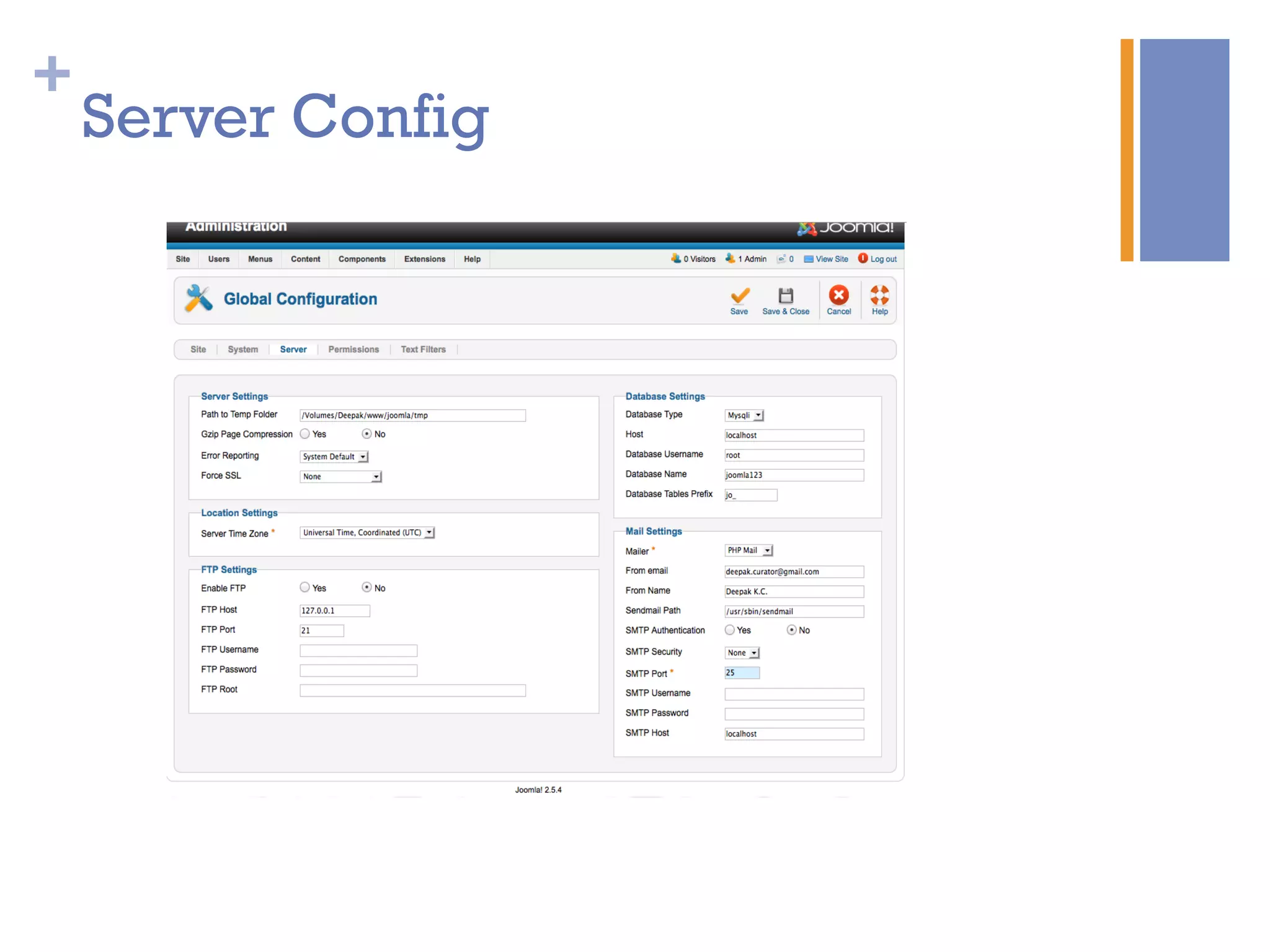Click the SMTP Port input field
The image size is (1270, 952).
click(742, 672)
